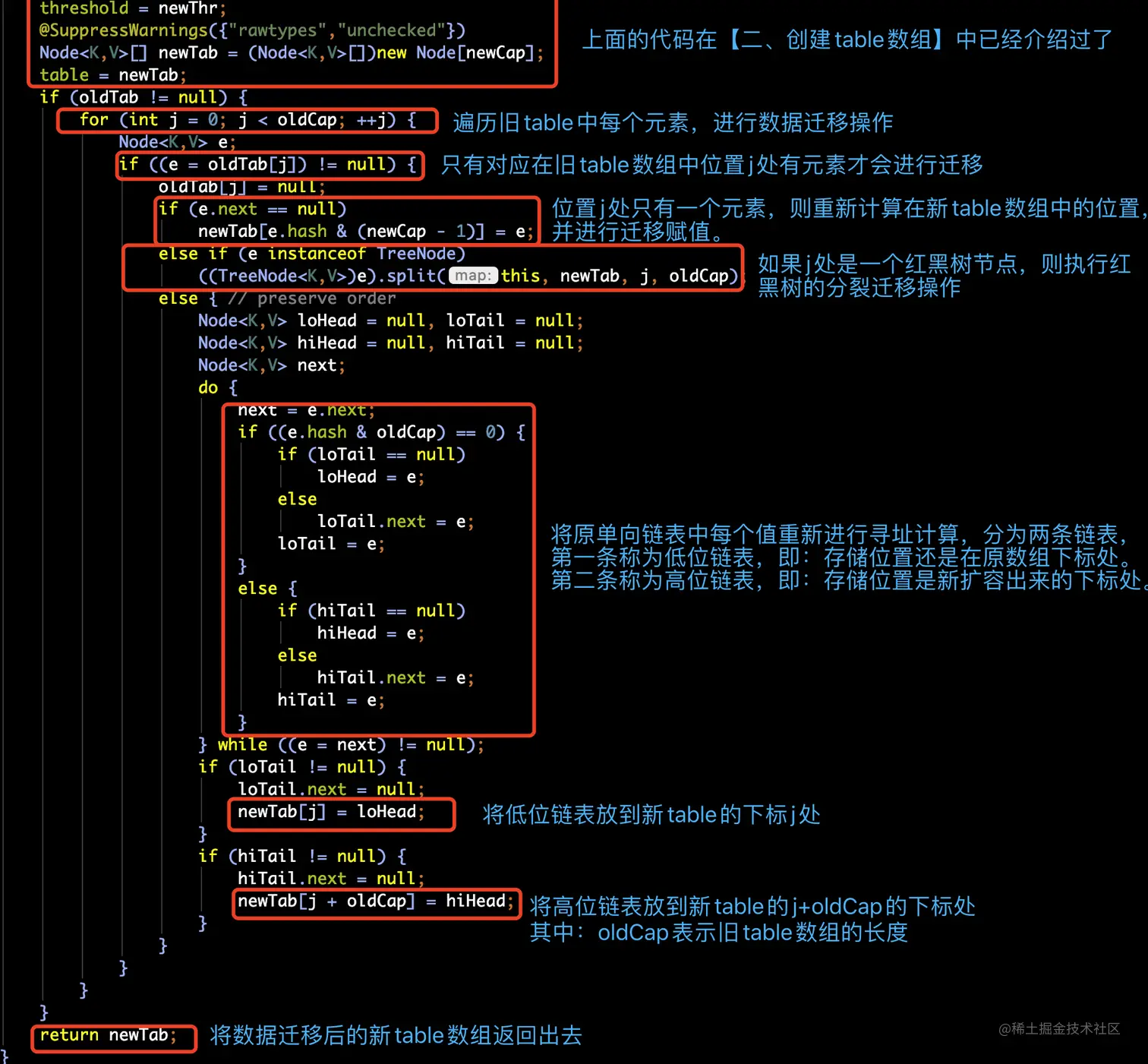Click the 'Node<K,V> next;' declaration line
Image resolution: width=1148 pixels, height=1064 pixels.
tap(272, 365)
